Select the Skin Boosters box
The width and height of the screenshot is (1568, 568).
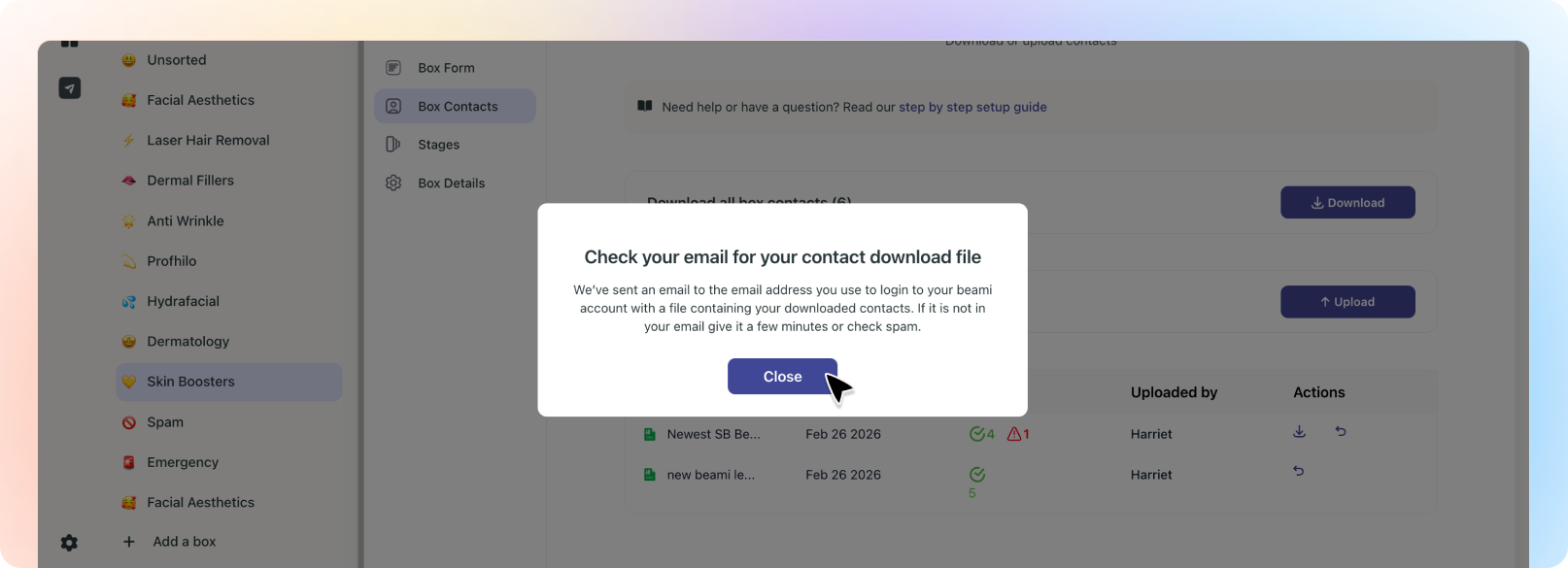point(190,382)
